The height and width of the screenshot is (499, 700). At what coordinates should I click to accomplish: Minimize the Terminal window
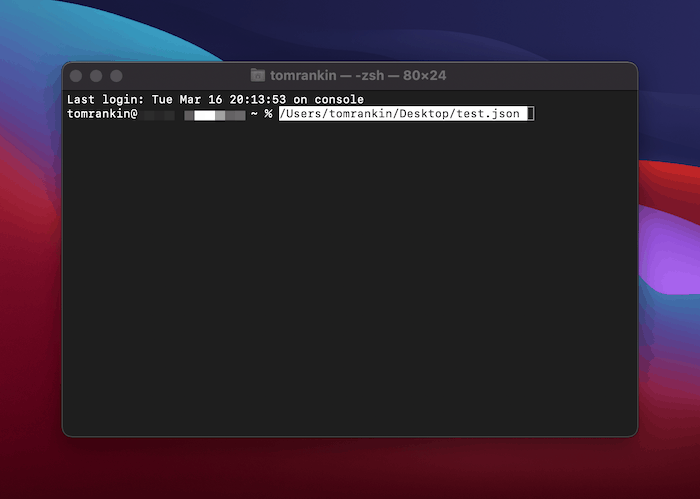96,76
